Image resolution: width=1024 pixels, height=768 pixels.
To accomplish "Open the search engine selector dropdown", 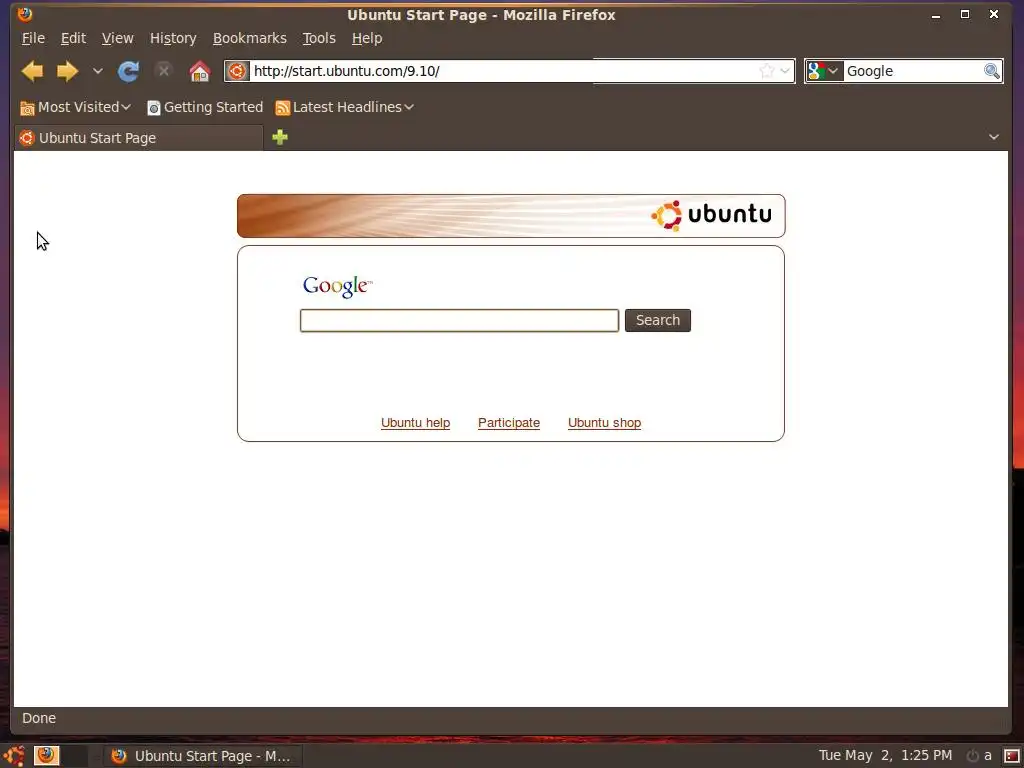I will [x=824, y=71].
